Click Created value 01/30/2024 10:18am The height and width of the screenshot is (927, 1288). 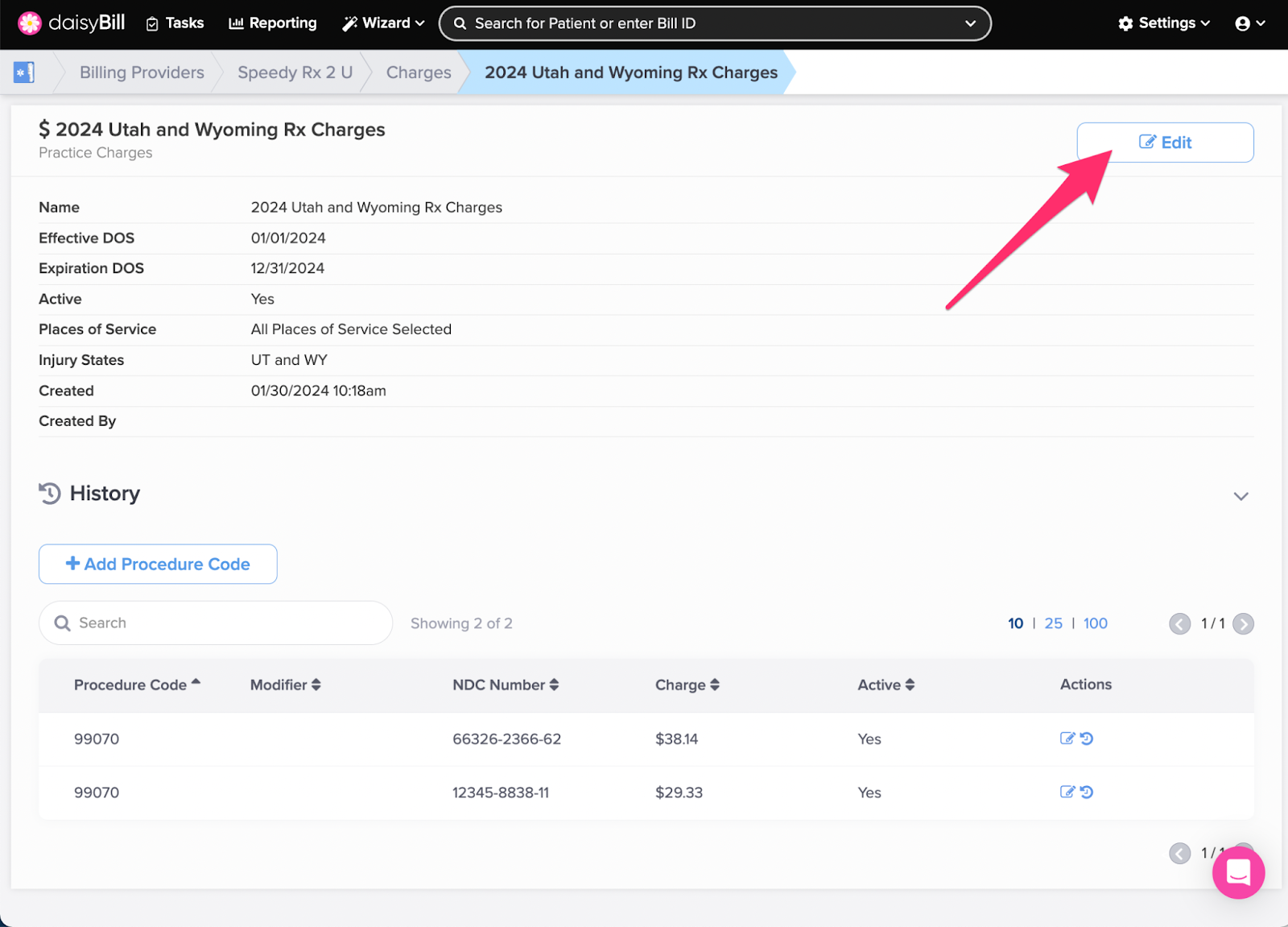pyautogui.click(x=319, y=391)
